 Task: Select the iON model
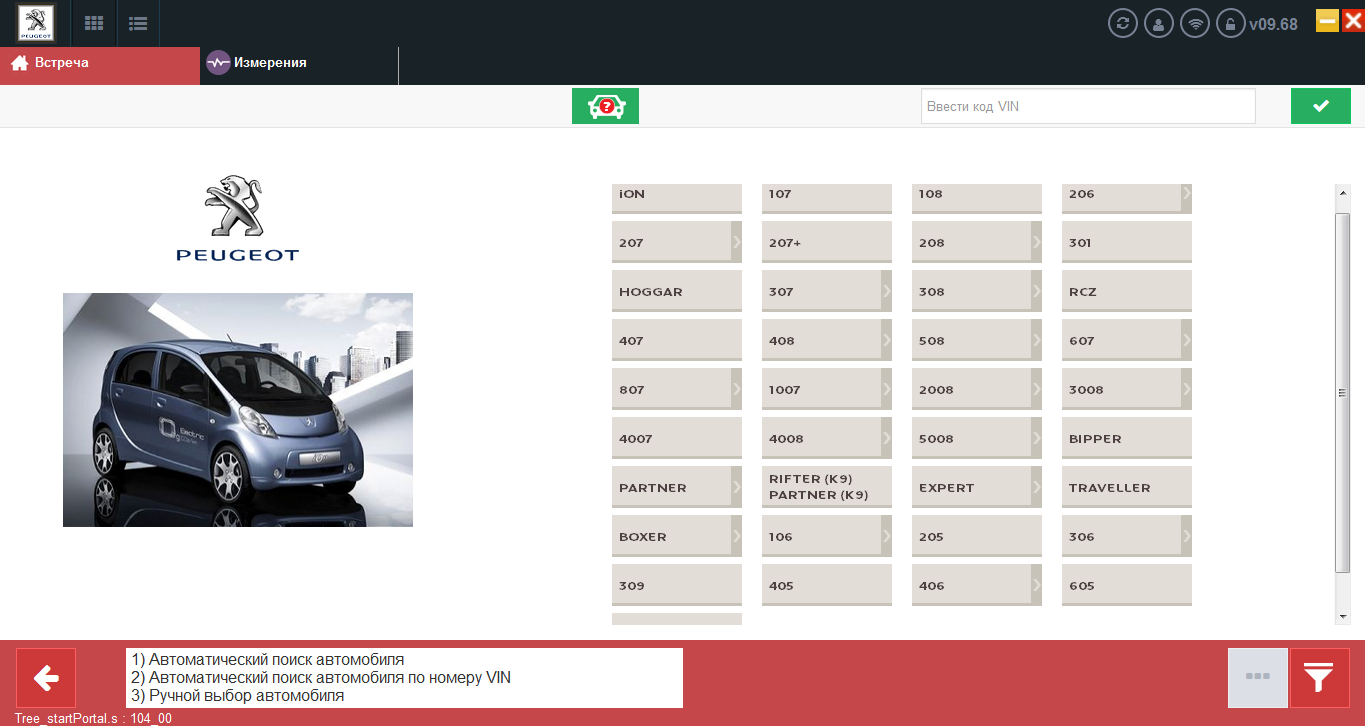(x=677, y=197)
